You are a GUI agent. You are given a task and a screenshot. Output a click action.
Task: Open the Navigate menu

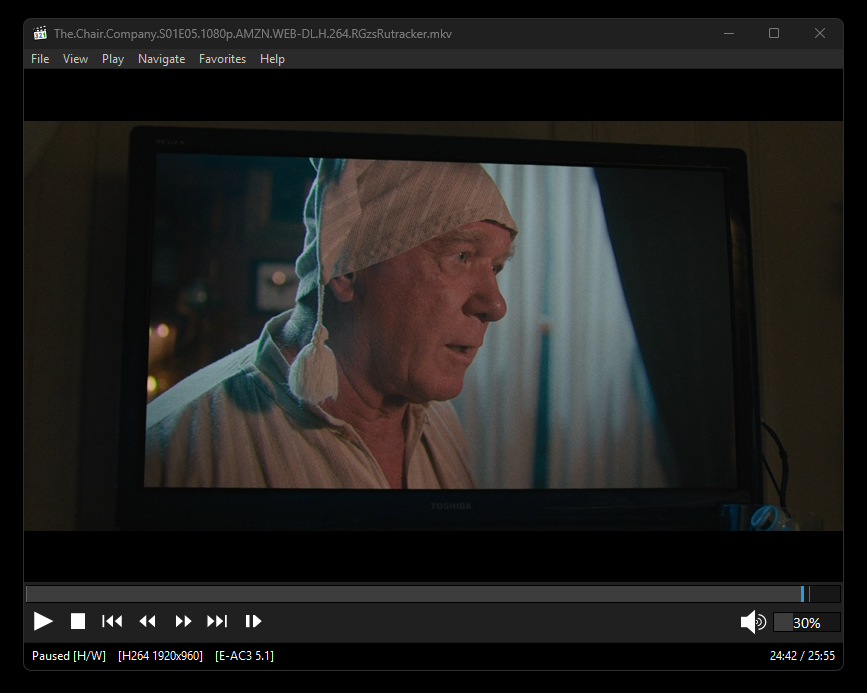point(161,59)
